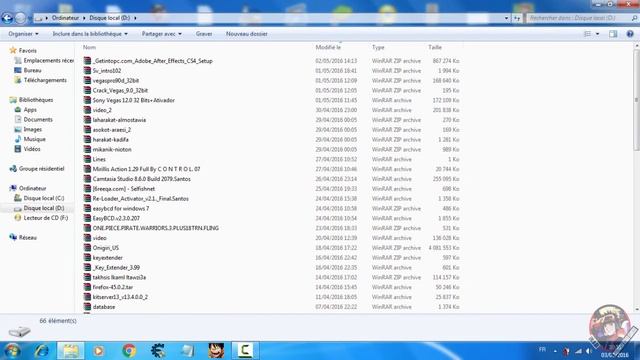This screenshot has width=640, height=360.
Task: Open the Windows Start button
Action: coord(12,351)
